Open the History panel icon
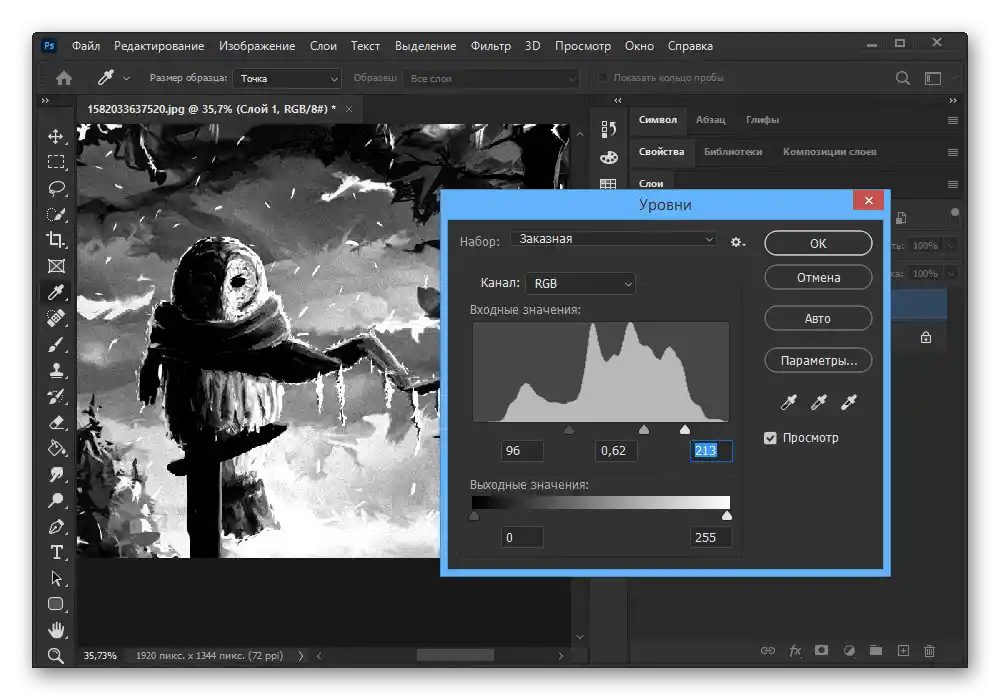 (608, 129)
